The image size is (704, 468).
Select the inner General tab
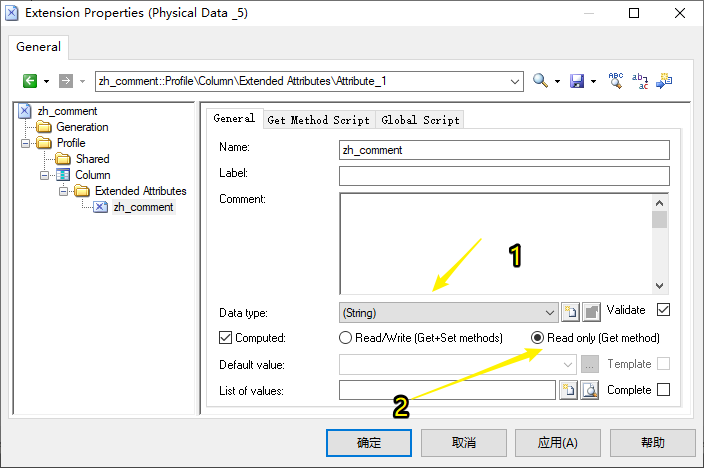[234, 119]
